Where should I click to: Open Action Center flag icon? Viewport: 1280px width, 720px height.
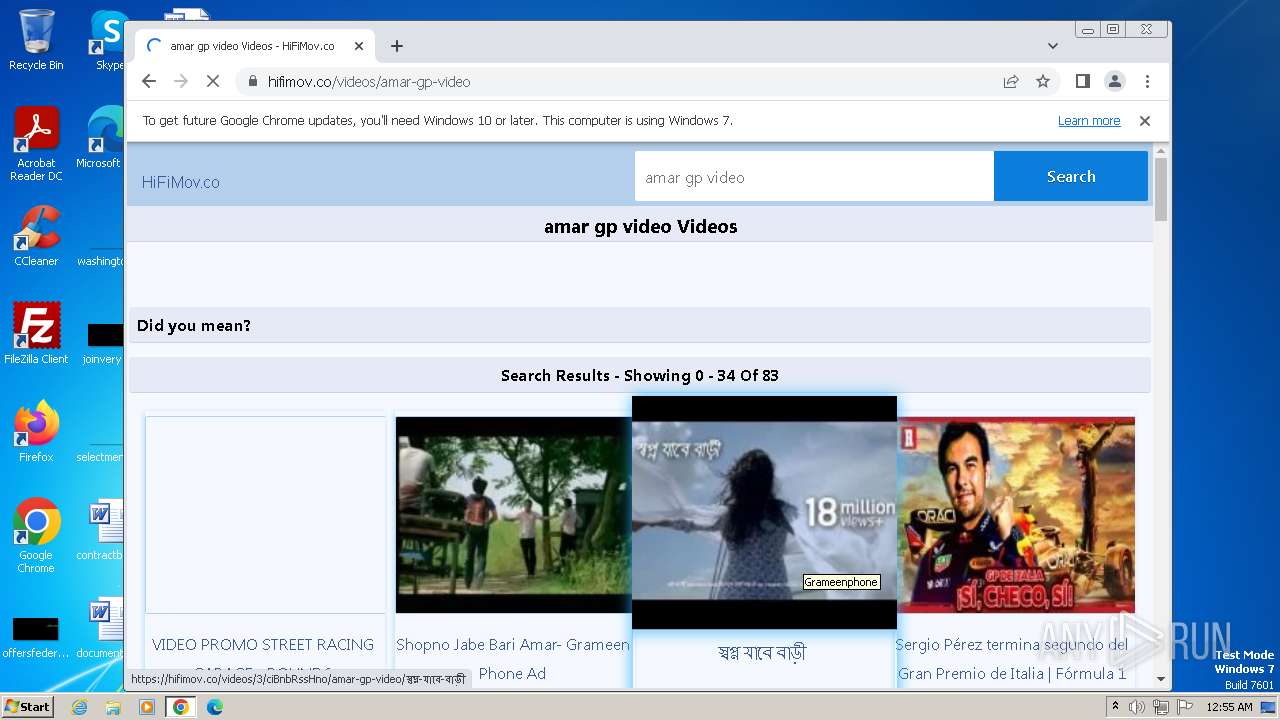(x=1184, y=707)
